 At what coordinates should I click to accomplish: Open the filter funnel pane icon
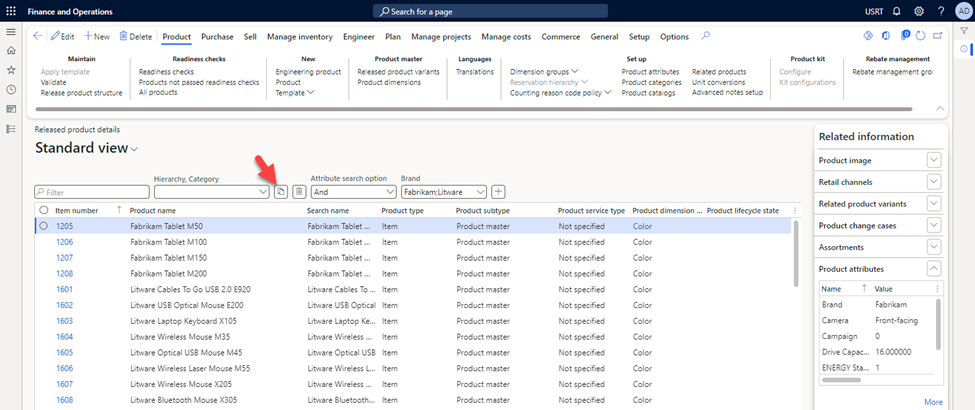click(964, 31)
